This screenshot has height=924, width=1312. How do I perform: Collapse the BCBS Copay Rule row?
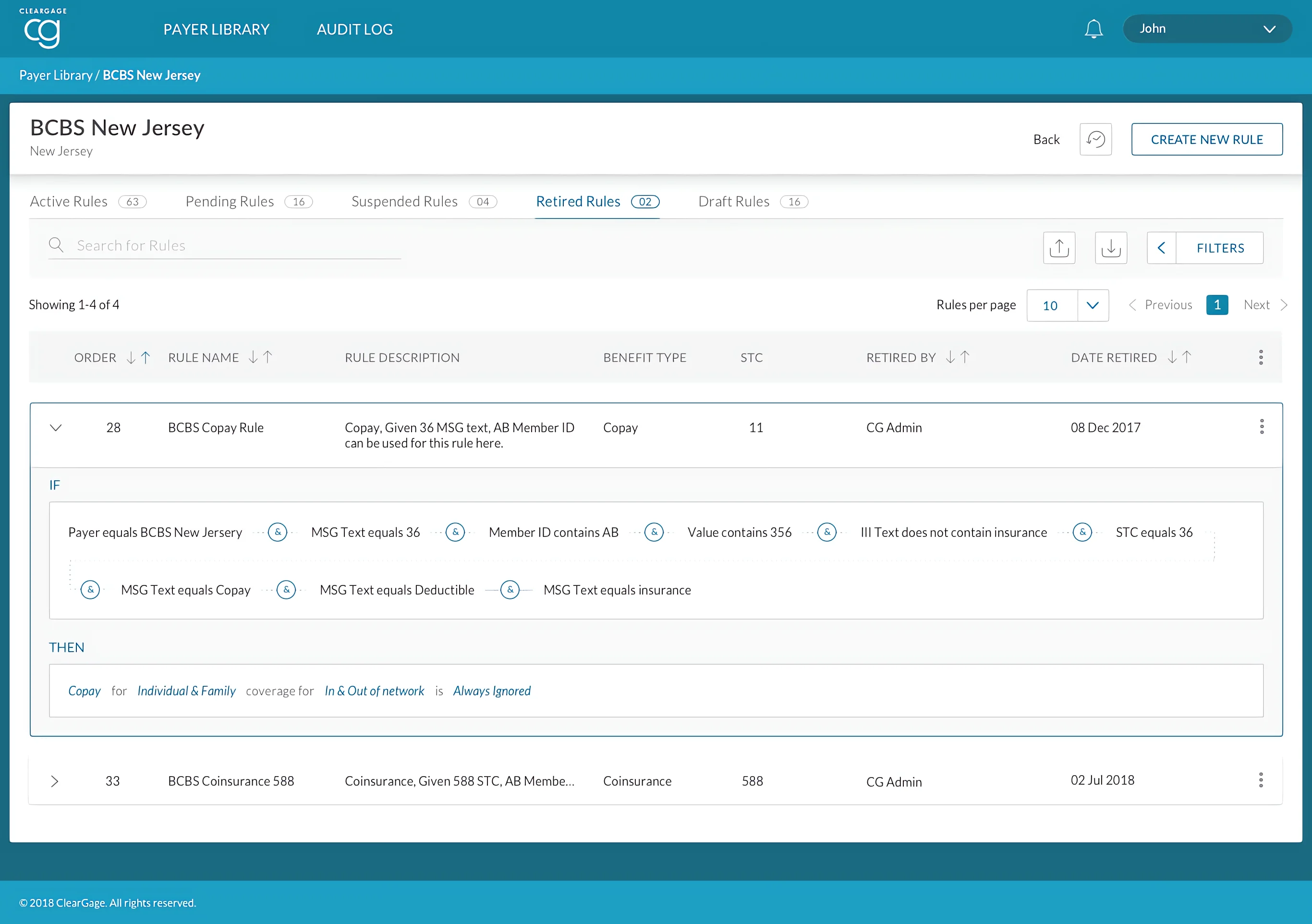point(55,428)
